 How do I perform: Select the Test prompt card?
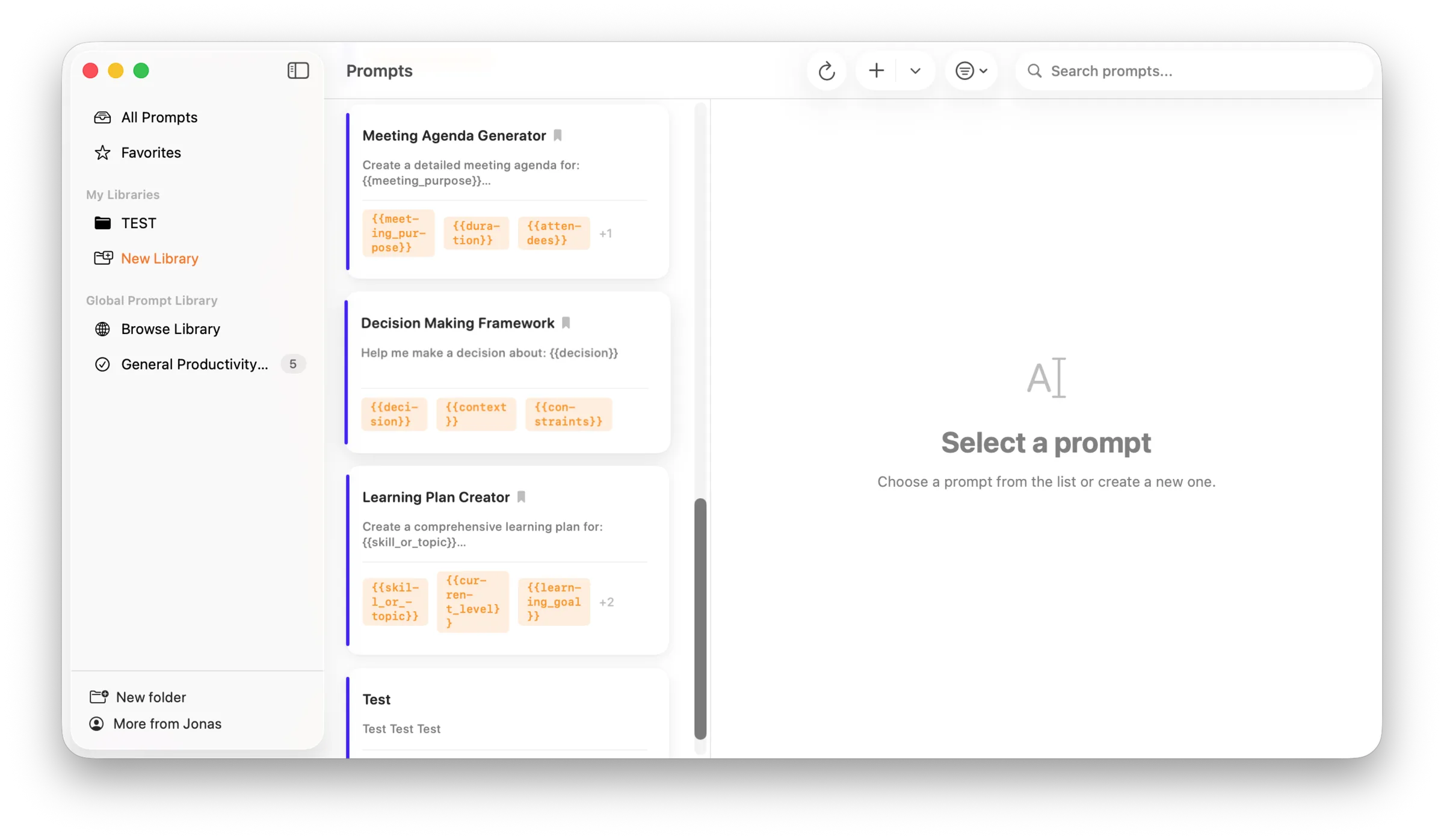click(x=508, y=714)
